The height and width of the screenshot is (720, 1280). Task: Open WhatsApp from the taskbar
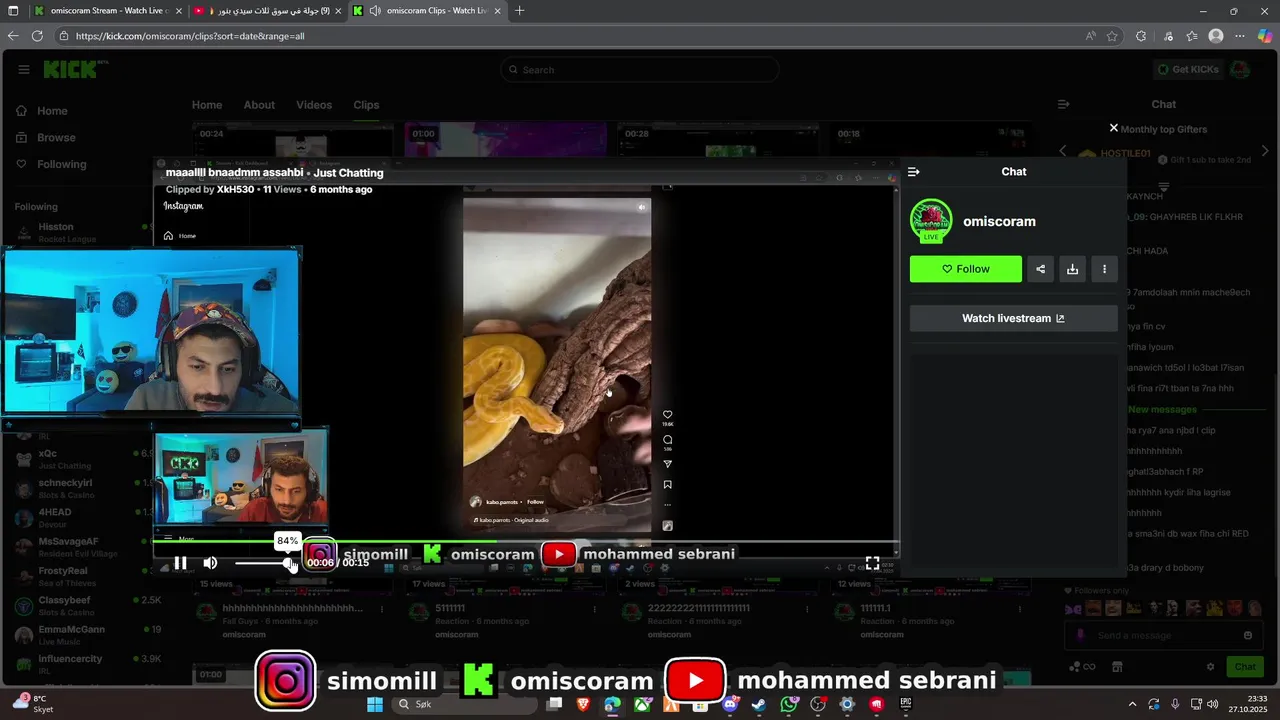click(x=789, y=704)
